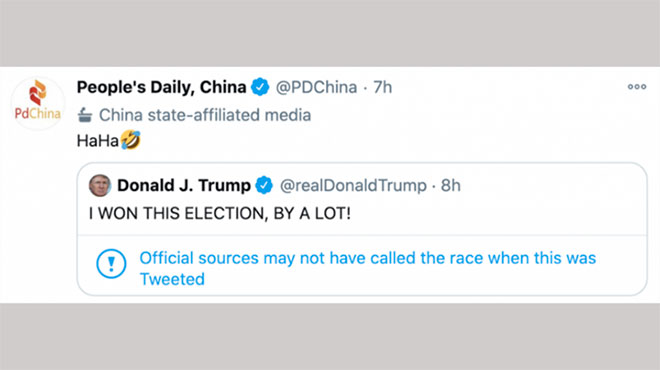
Task: Click Donald J. Trump's verified badge
Action: click(x=264, y=185)
